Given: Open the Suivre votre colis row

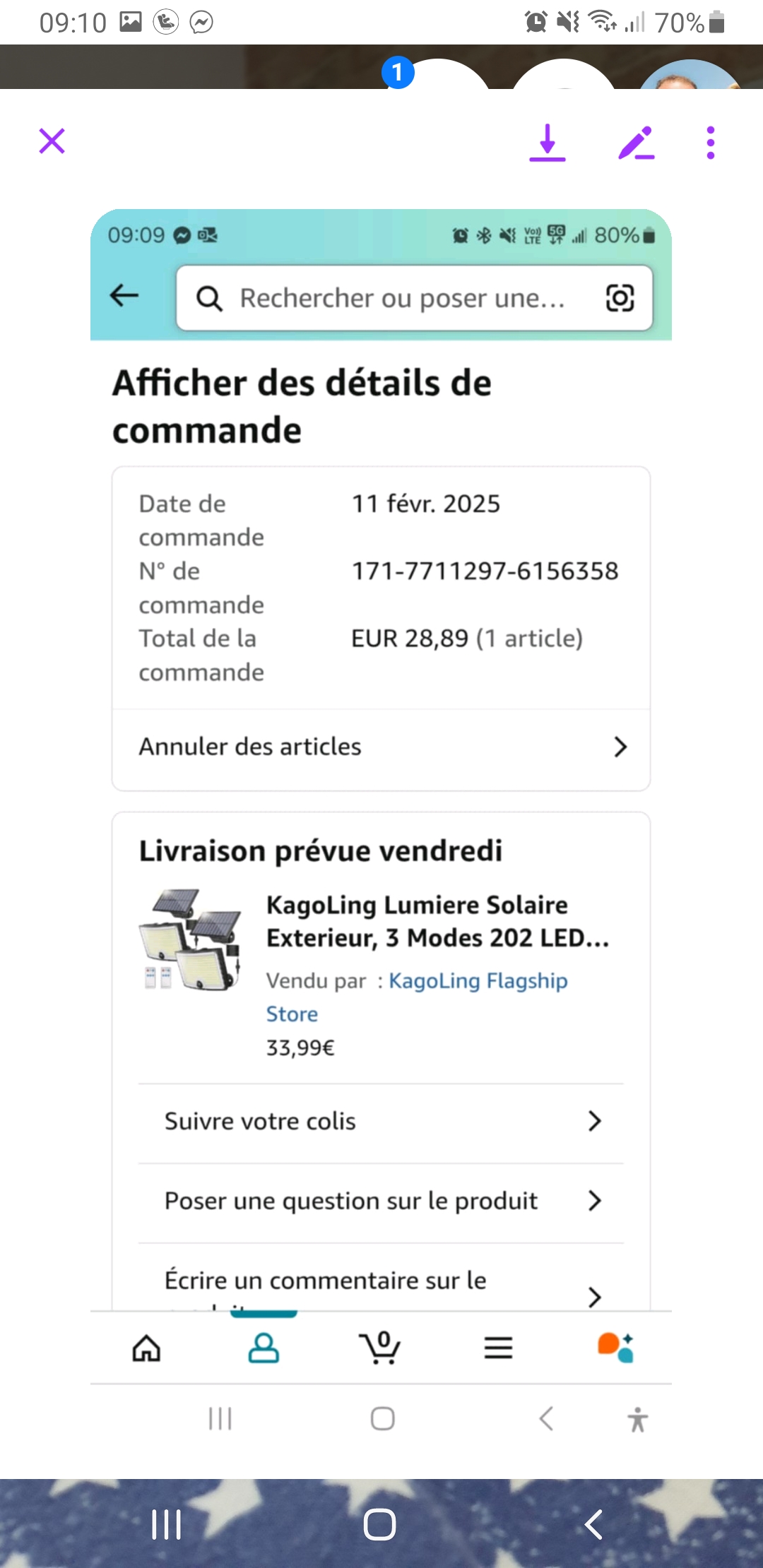Looking at the screenshot, I should point(381,1122).
